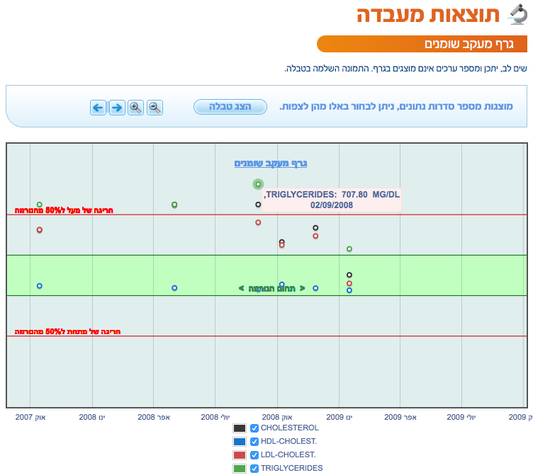This screenshot has width=533, height=475.
Task: Open the גרף מעקב שומנים chart title link
Action: 271,164
